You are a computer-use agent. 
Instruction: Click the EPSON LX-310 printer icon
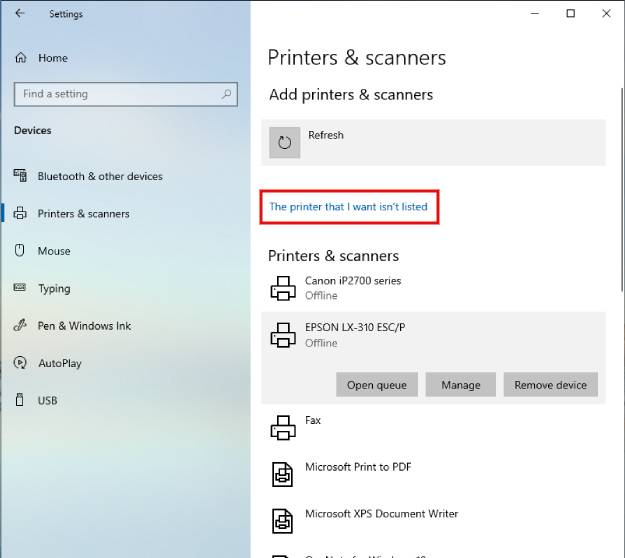[x=283, y=335]
